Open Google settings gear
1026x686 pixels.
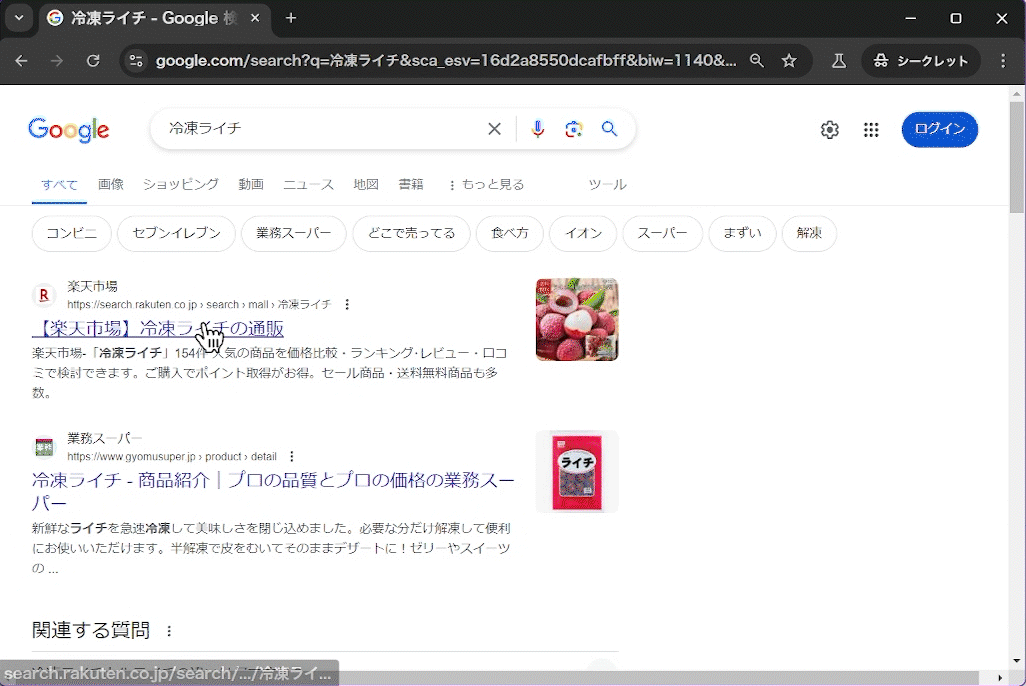point(830,130)
